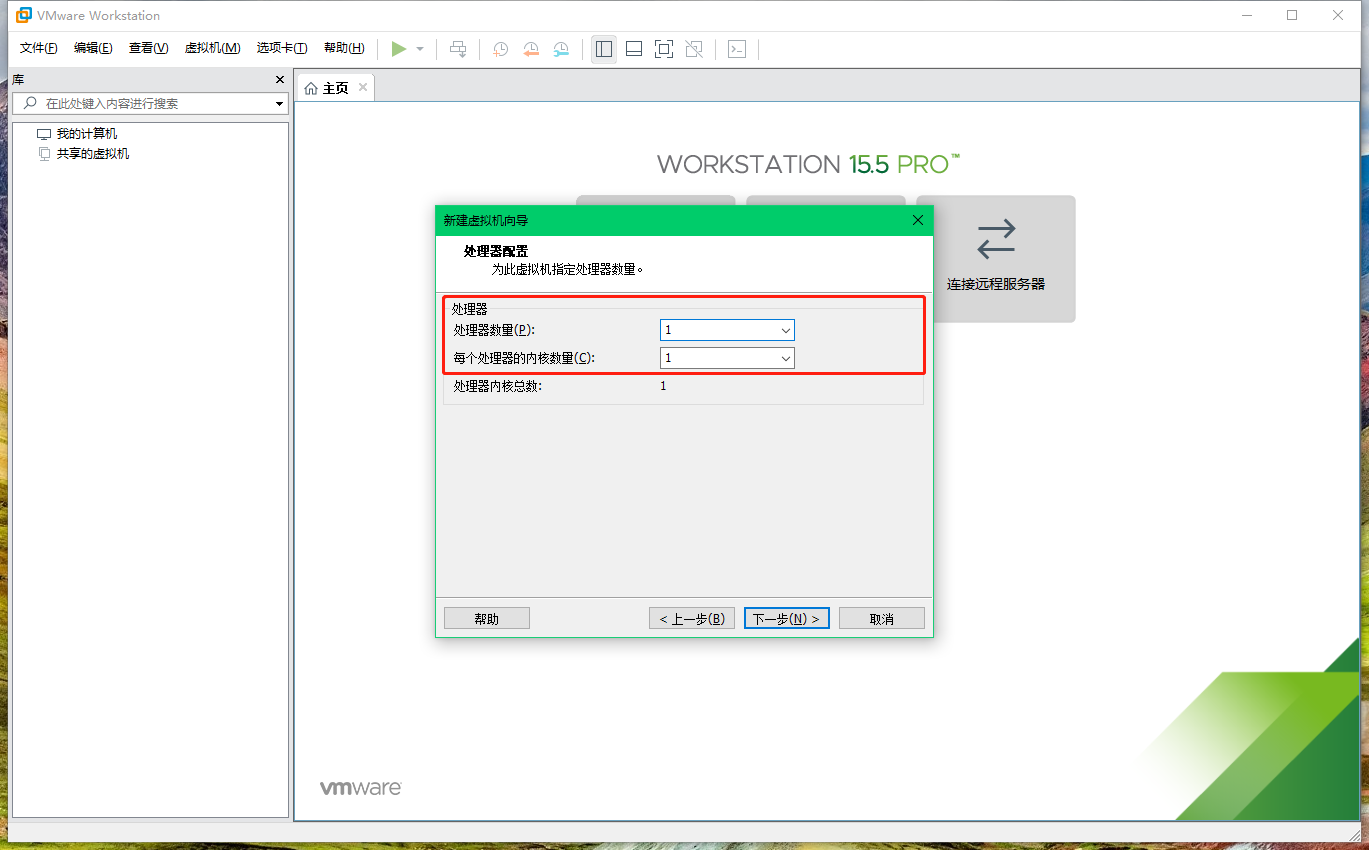Click the send Ctrl+Alt+Del toolbar icon
Screen dimensions: 1369x850
click(x=458, y=49)
